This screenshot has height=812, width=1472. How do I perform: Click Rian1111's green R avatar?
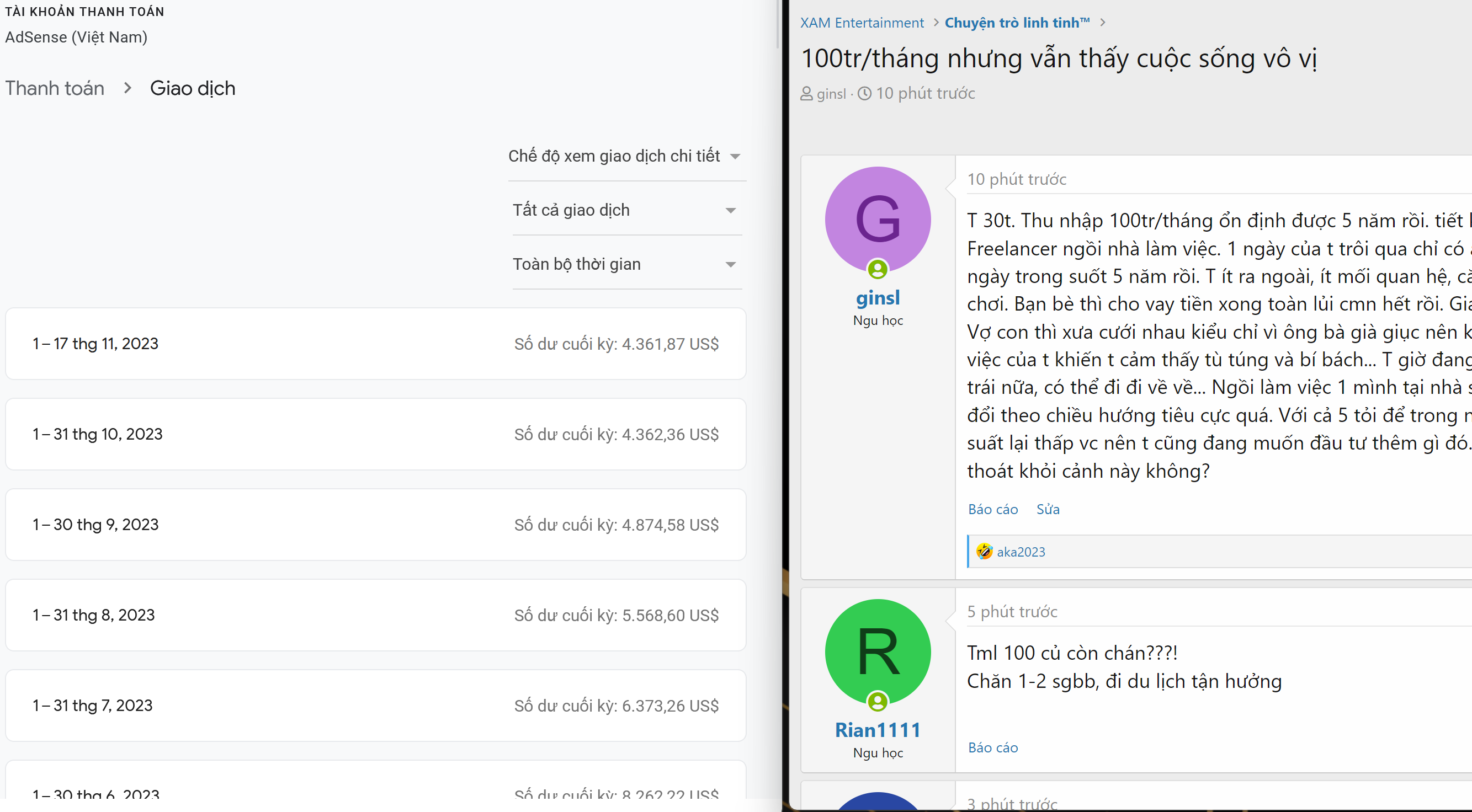point(877,651)
